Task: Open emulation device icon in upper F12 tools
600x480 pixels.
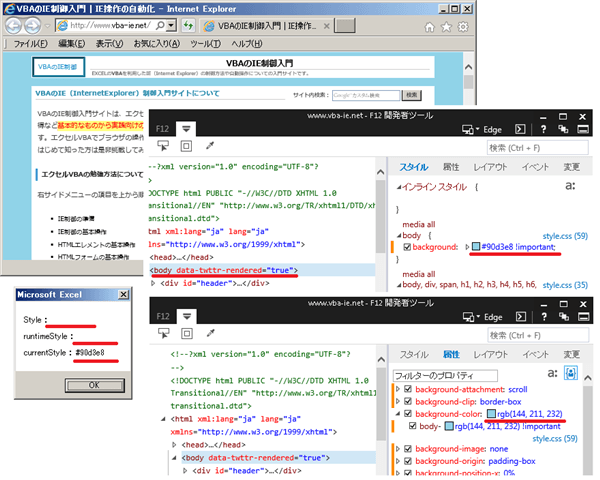Action: coord(468,130)
